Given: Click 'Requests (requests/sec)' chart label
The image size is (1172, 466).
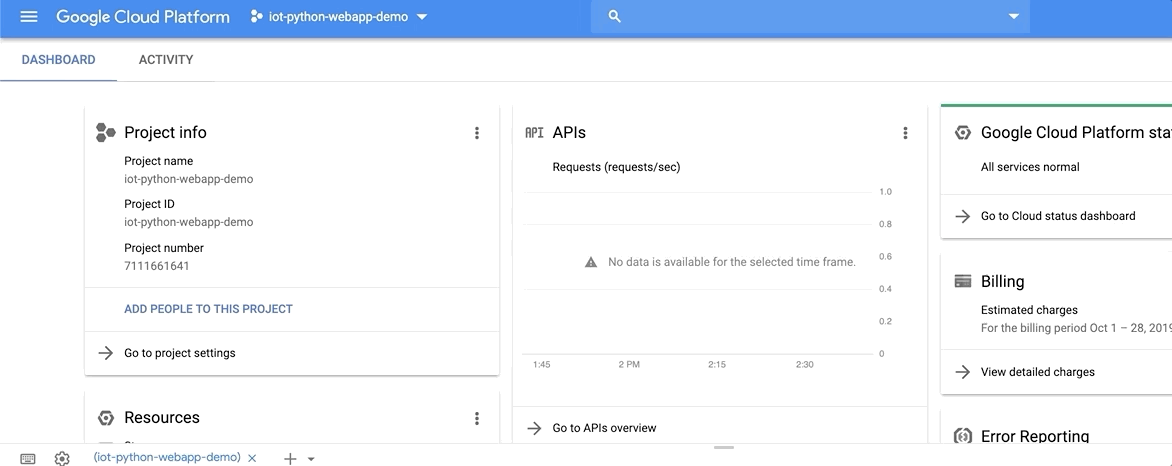Looking at the screenshot, I should pos(616,167).
